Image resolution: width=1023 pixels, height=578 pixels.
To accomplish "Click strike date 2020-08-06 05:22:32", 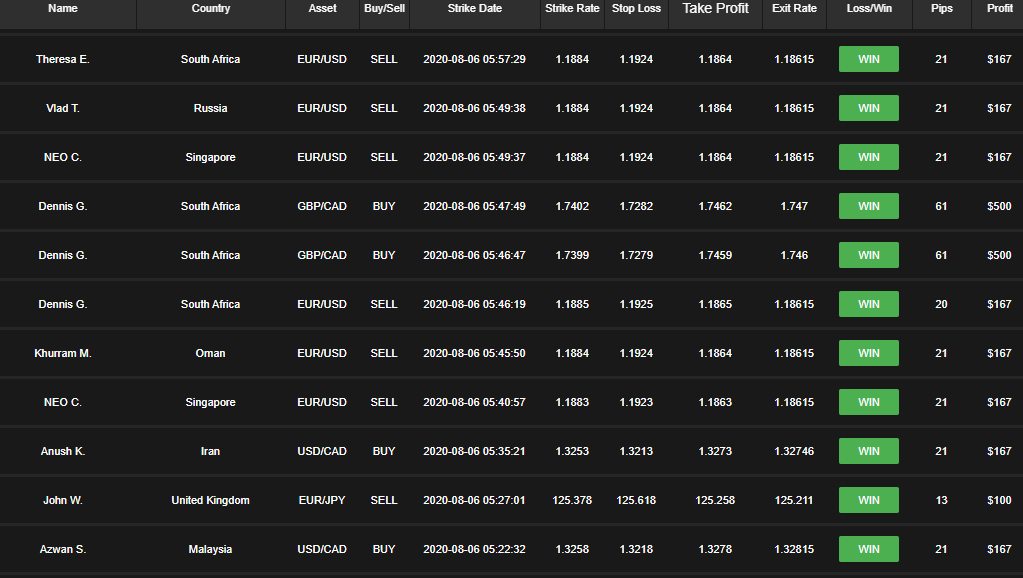I will pos(474,549).
